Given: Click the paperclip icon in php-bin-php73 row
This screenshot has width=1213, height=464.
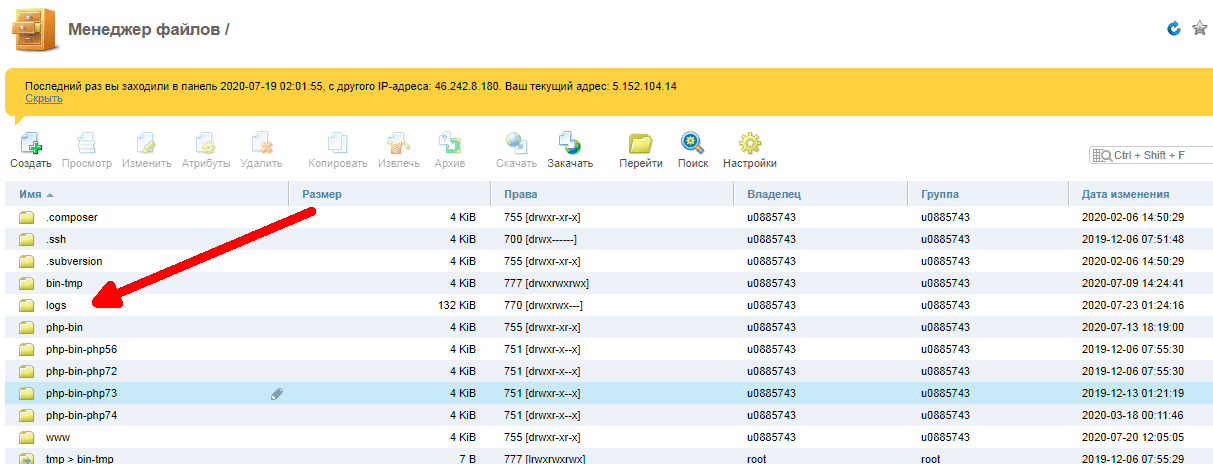Looking at the screenshot, I should pos(277,394).
